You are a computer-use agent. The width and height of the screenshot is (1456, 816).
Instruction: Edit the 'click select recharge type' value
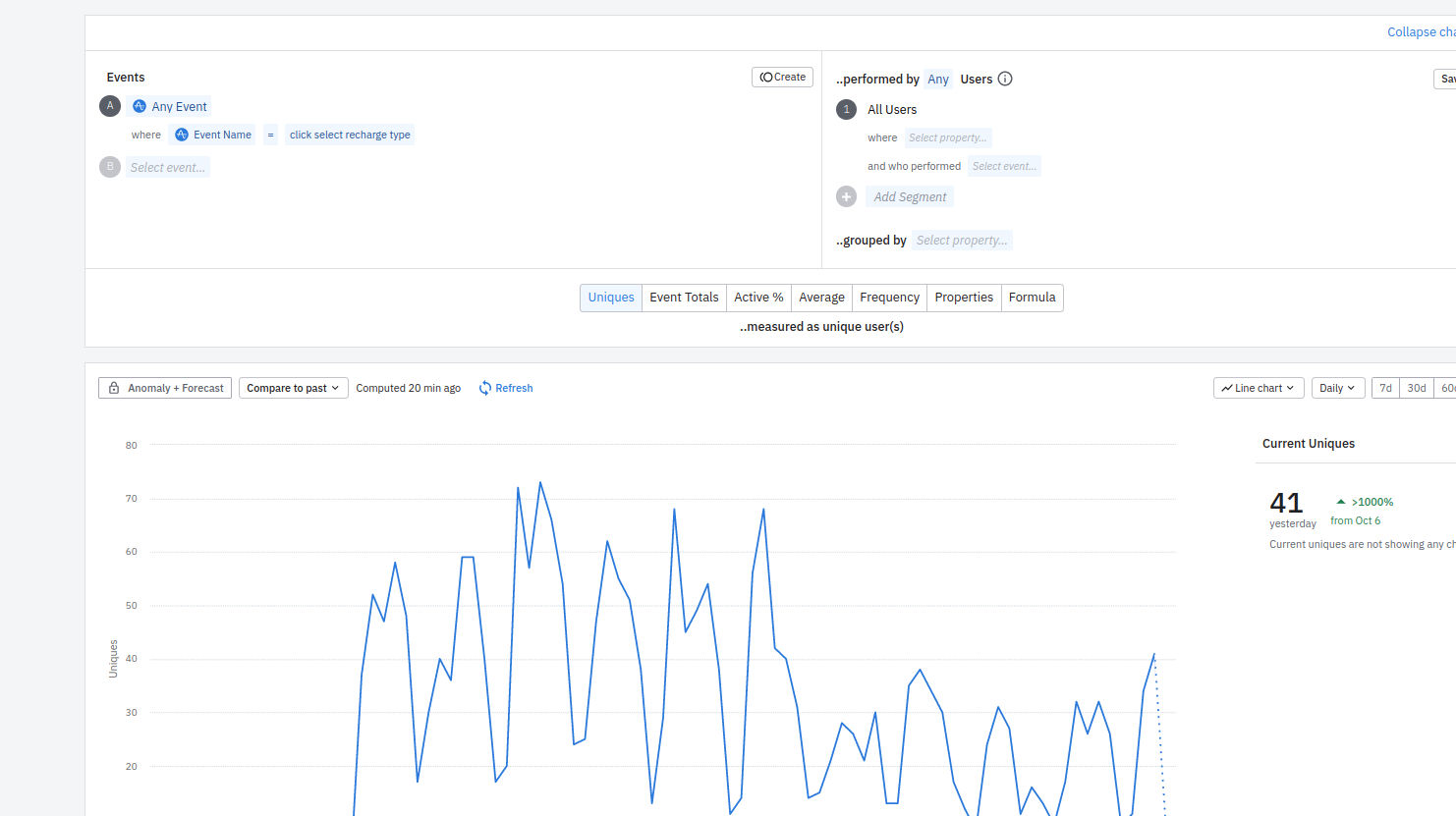point(350,135)
